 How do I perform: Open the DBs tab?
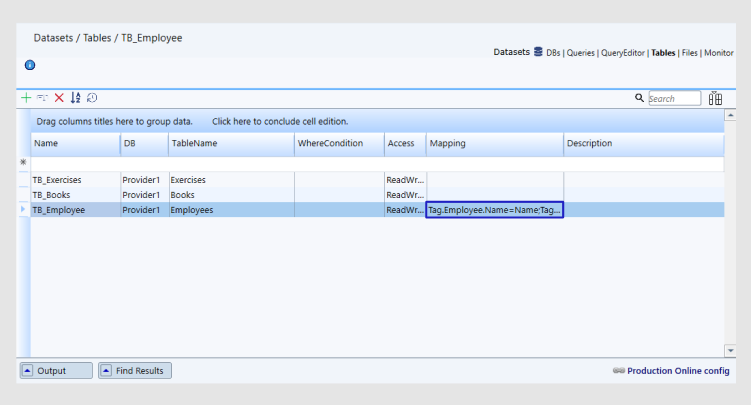click(553, 52)
